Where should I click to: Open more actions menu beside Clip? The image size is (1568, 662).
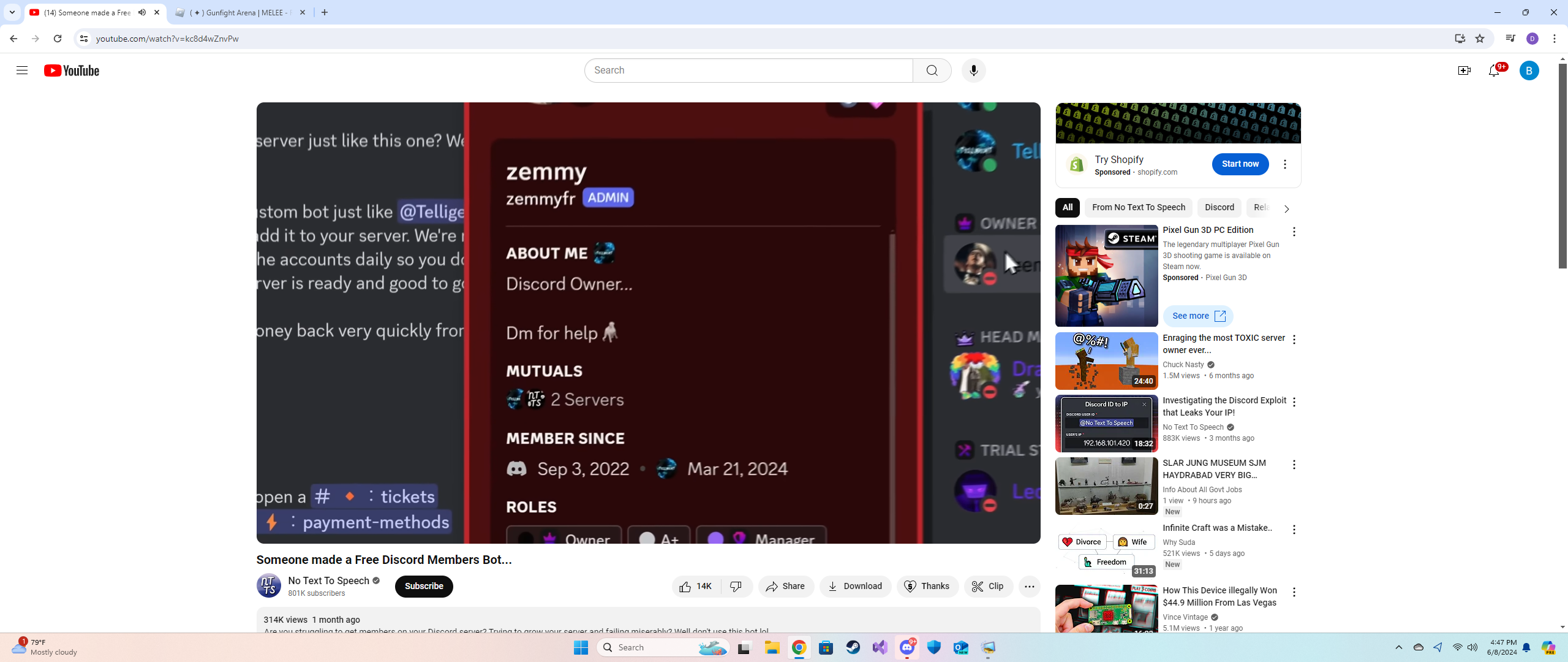[x=1029, y=587]
